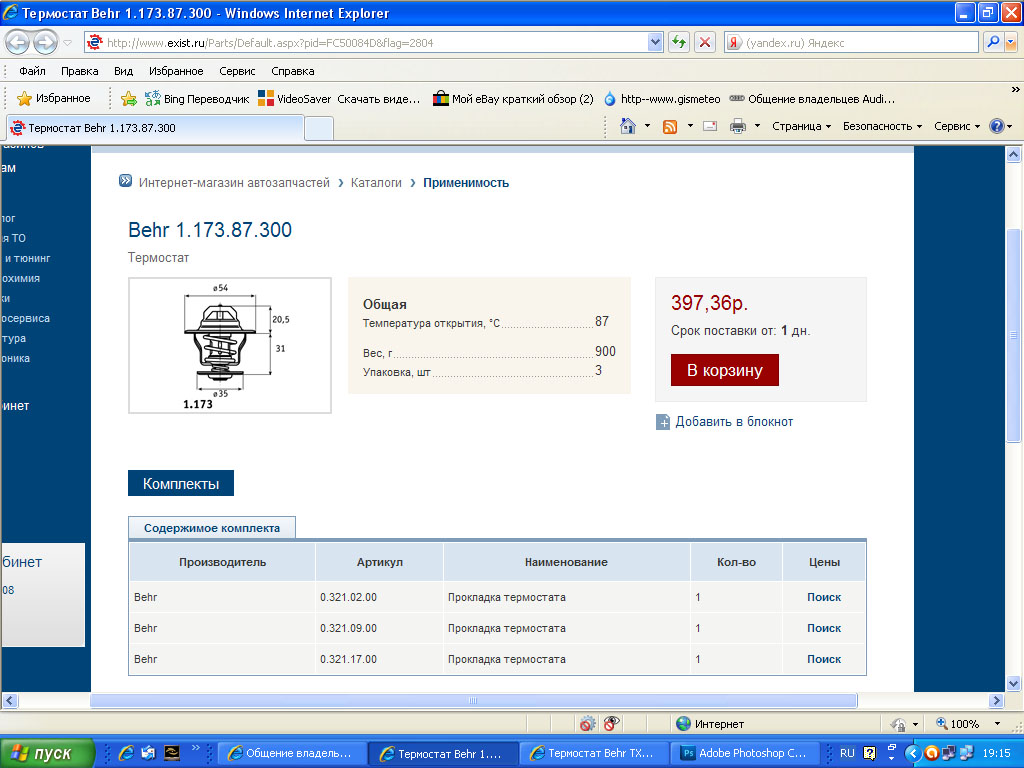Open Adobe Photoshop from the taskbar

tap(743, 753)
